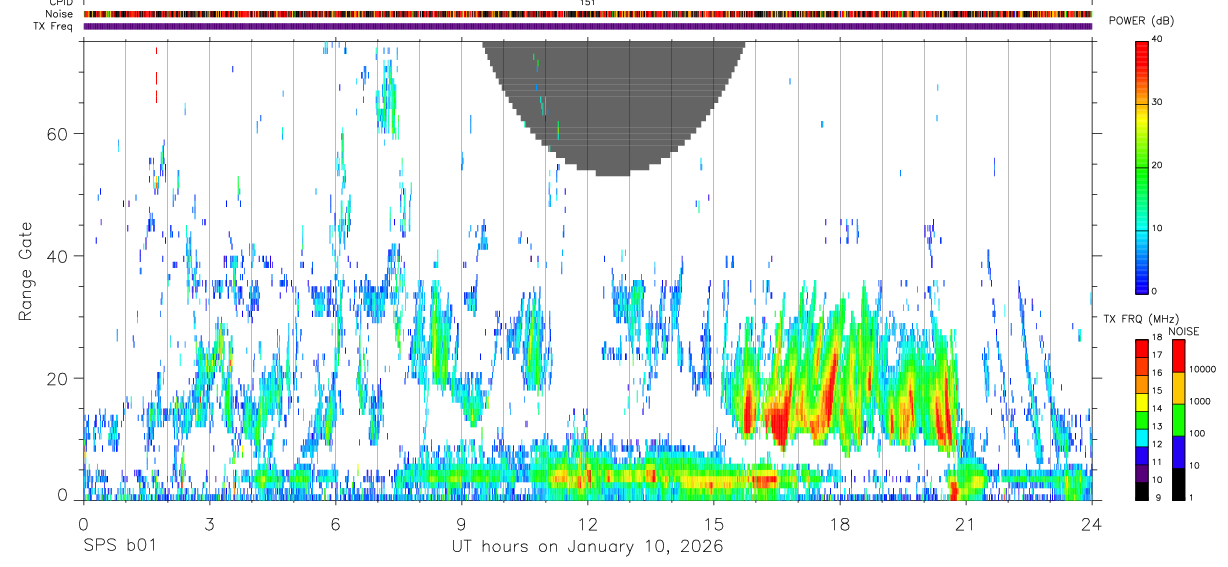Click the green swatch in NOISE legend
The height and width of the screenshot is (567, 1228).
coord(1179,420)
